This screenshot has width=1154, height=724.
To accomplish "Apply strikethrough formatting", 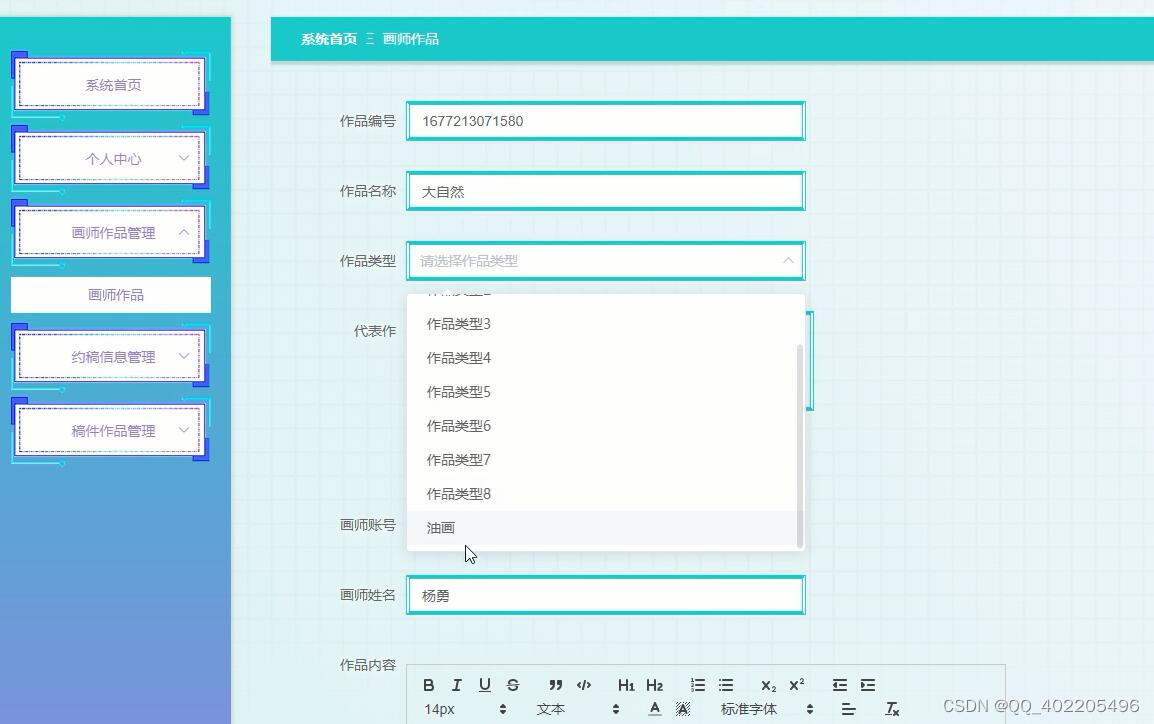I will [x=513, y=685].
